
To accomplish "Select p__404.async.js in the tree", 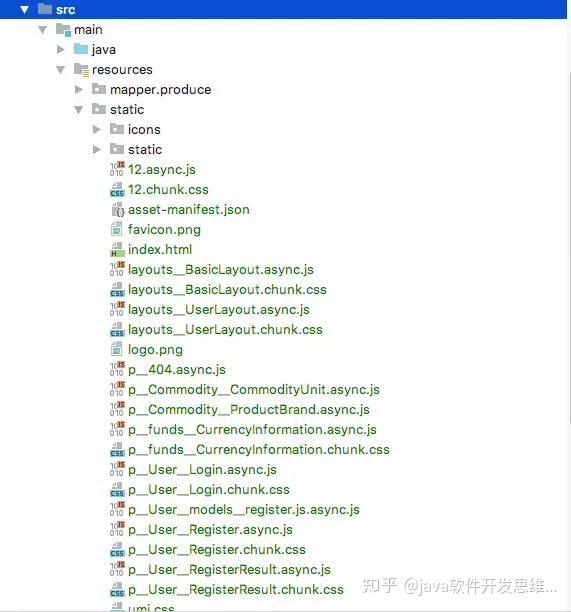I will (177, 369).
